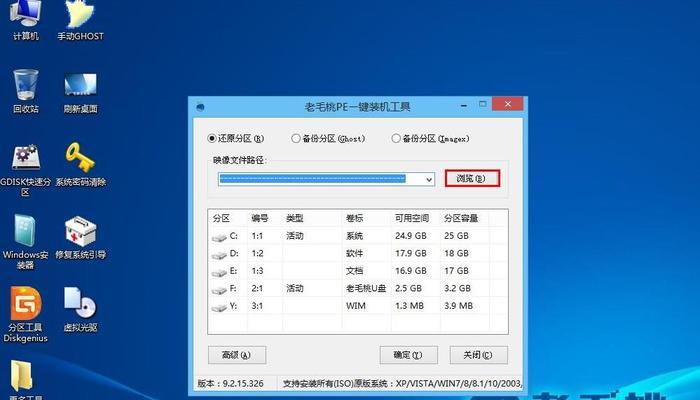The image size is (700, 400).
Task: Open the 计算机 desktop icon
Action: coord(25,20)
